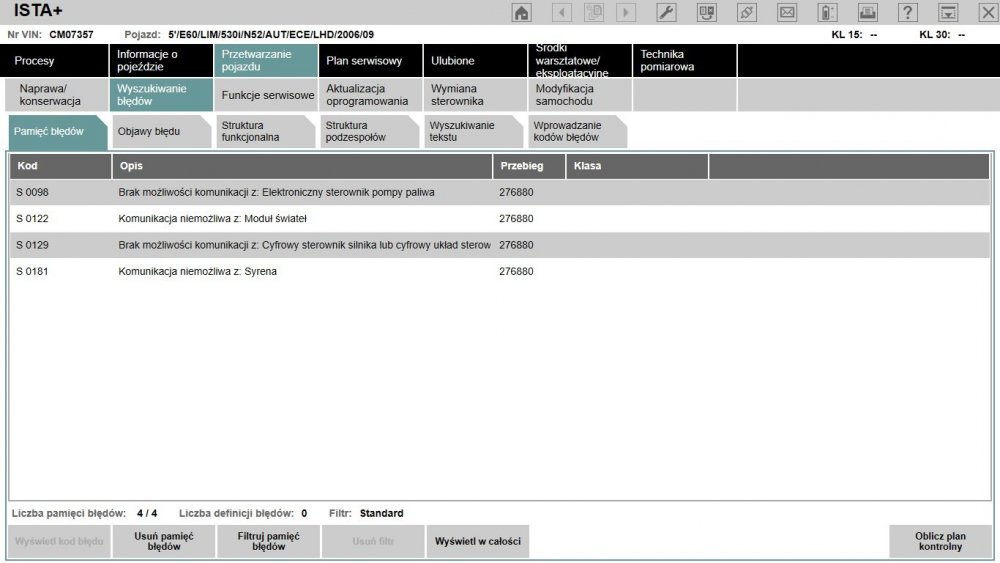Open the envelope message icon
The width and height of the screenshot is (1000, 563).
(x=787, y=12)
